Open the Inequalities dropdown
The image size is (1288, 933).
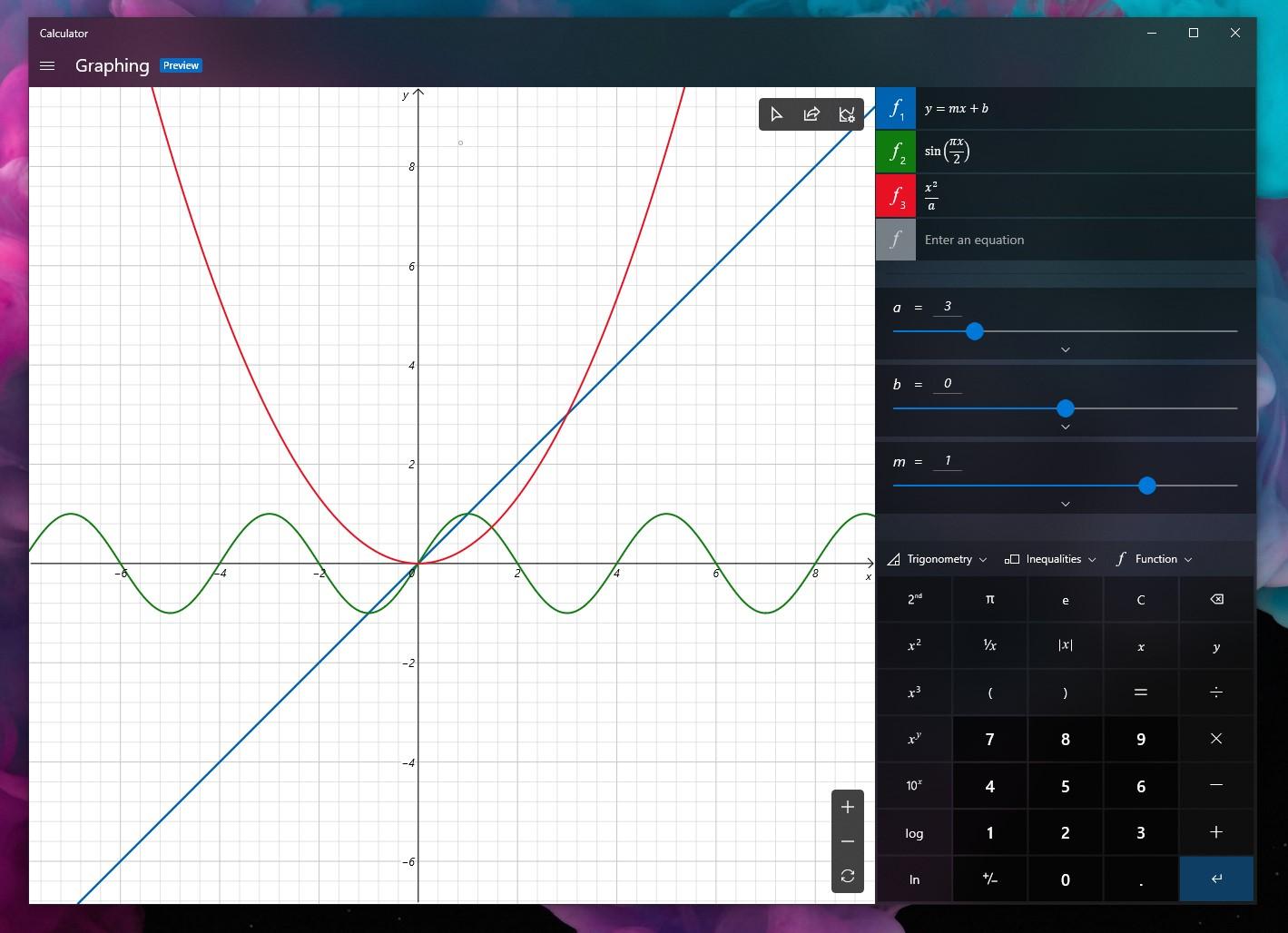(x=1050, y=558)
